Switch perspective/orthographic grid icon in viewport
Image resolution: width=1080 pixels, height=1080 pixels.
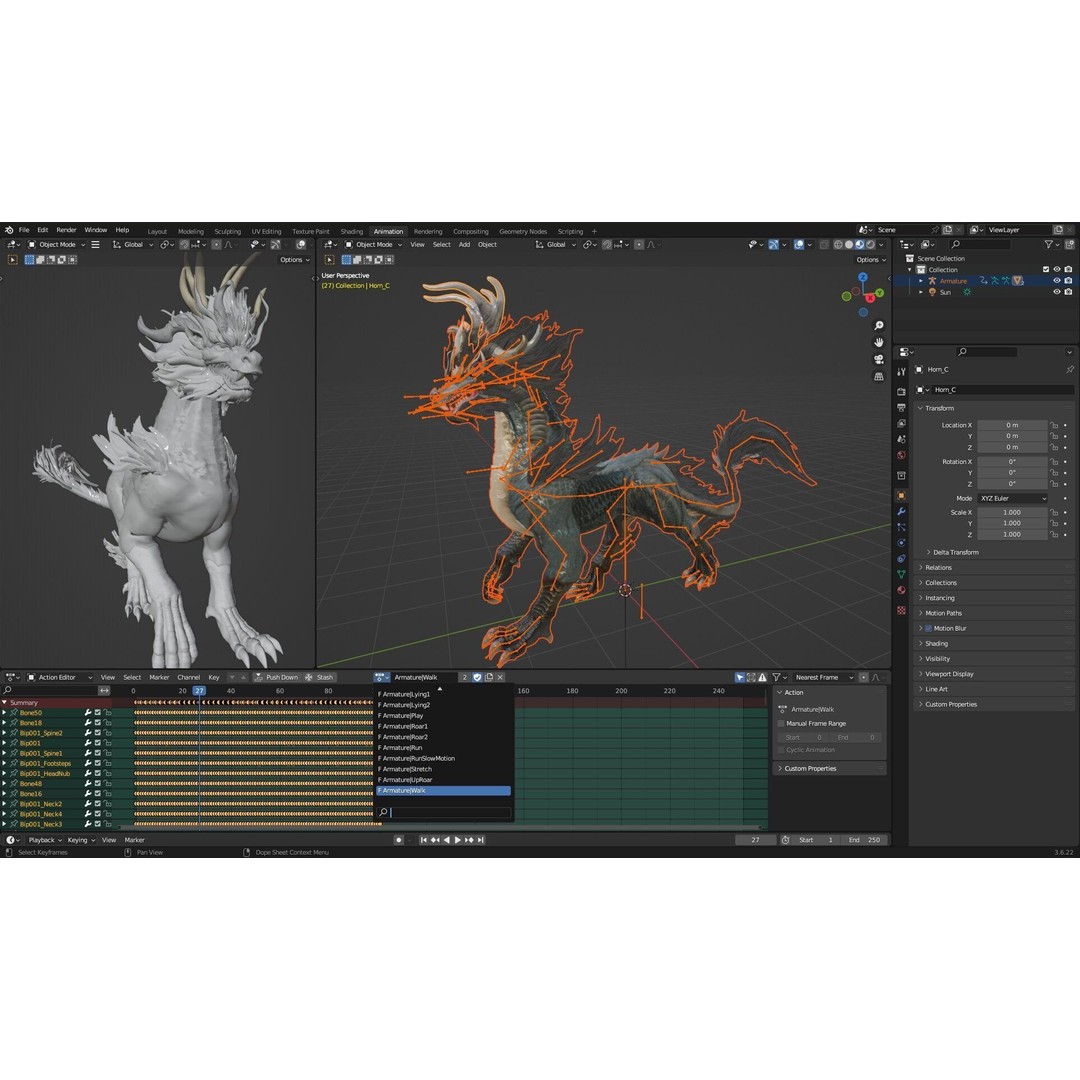coord(879,377)
